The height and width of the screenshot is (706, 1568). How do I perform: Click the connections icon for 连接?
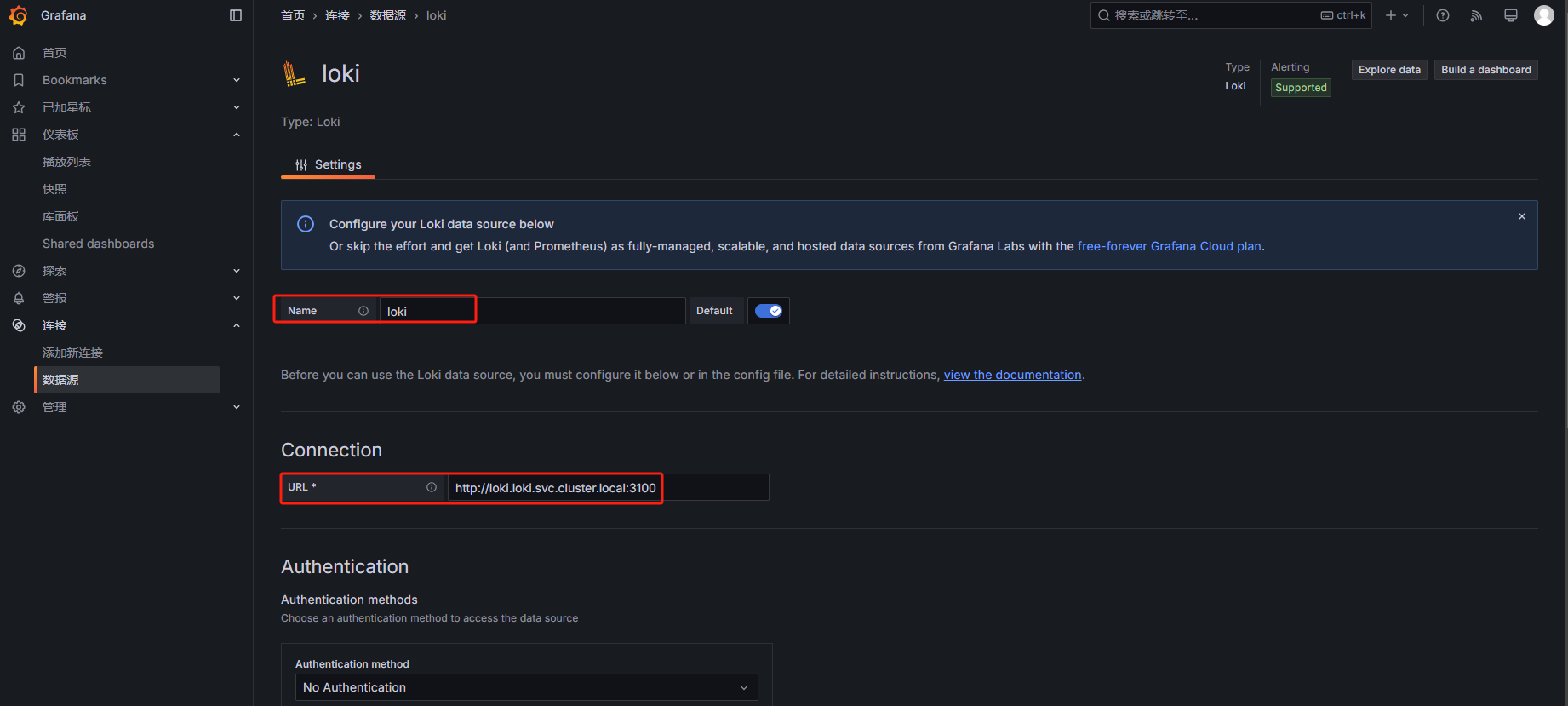(19, 325)
